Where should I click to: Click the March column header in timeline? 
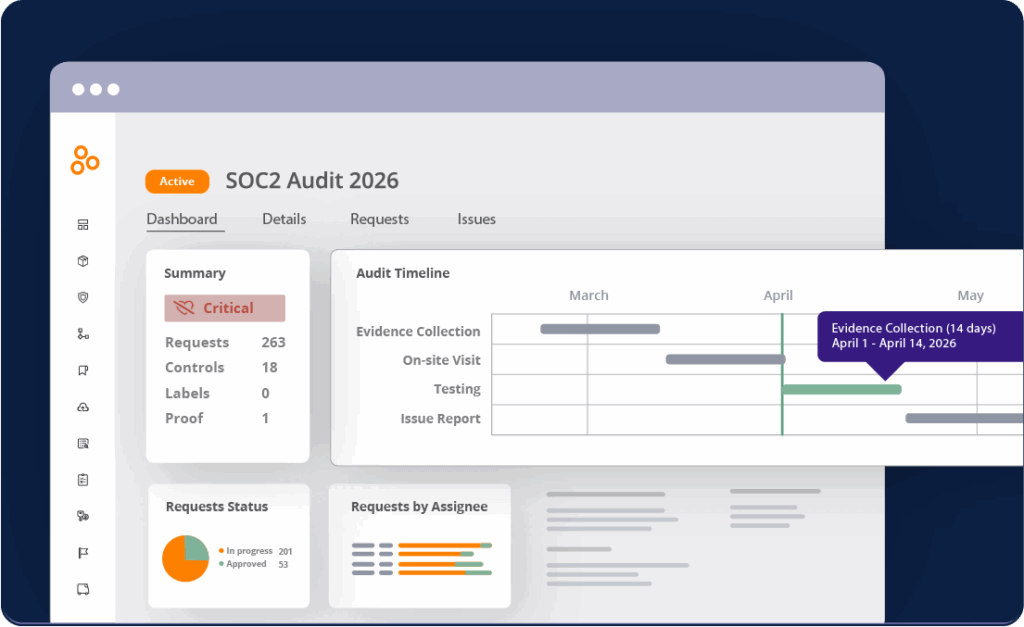click(588, 295)
